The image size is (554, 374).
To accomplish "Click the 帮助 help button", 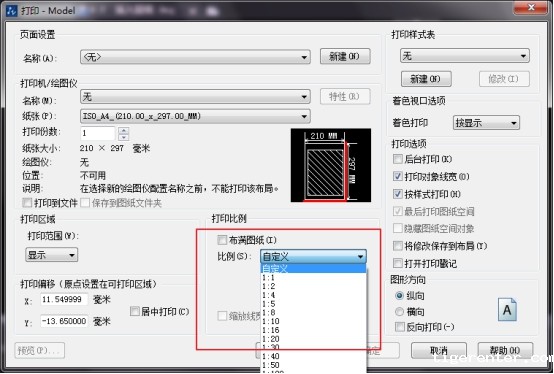I will point(505,350).
